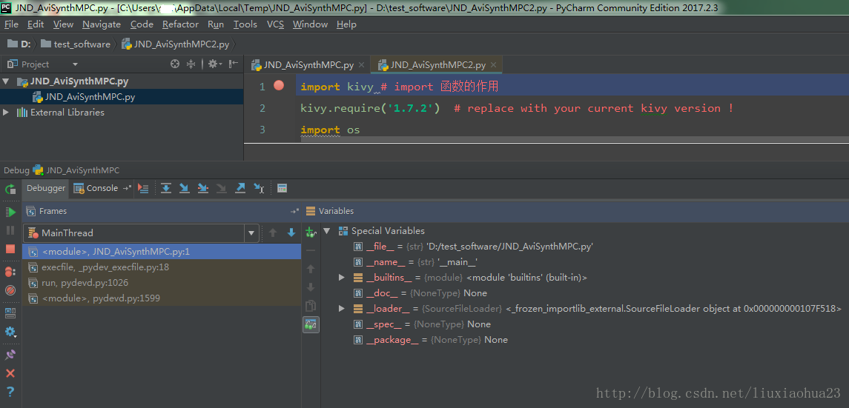This screenshot has width=849, height=408.
Task: Open the VCS menu
Action: pyautogui.click(x=275, y=24)
